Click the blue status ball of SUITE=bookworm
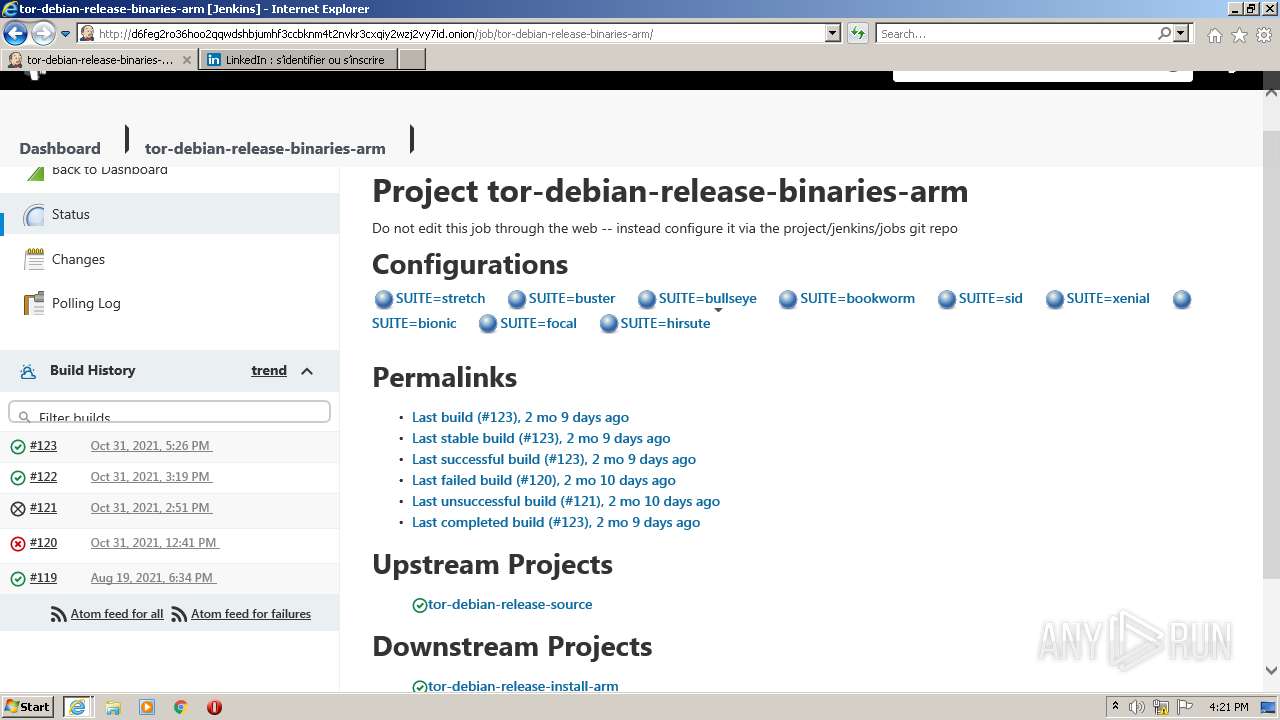This screenshot has height=720, width=1280. tap(788, 299)
